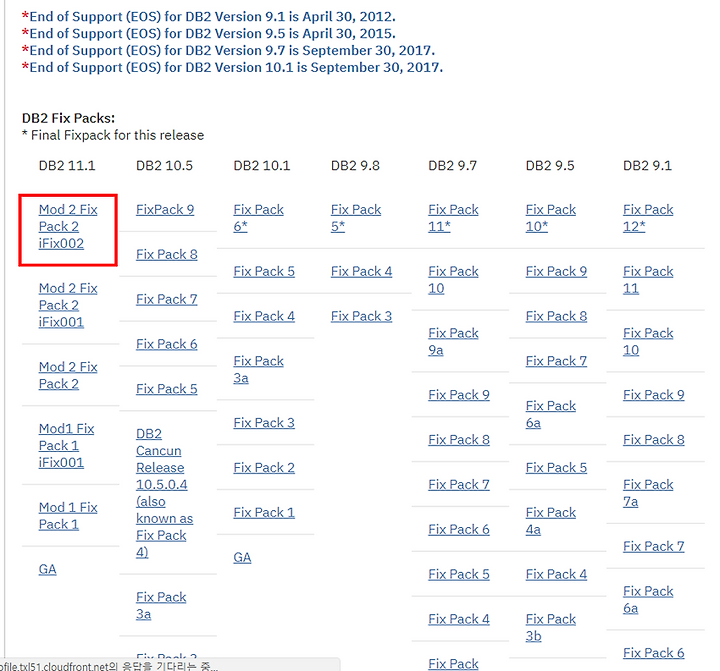Open DB2 9.1 Fix Pack 8 link
This screenshot has height=671, width=720.
click(653, 440)
